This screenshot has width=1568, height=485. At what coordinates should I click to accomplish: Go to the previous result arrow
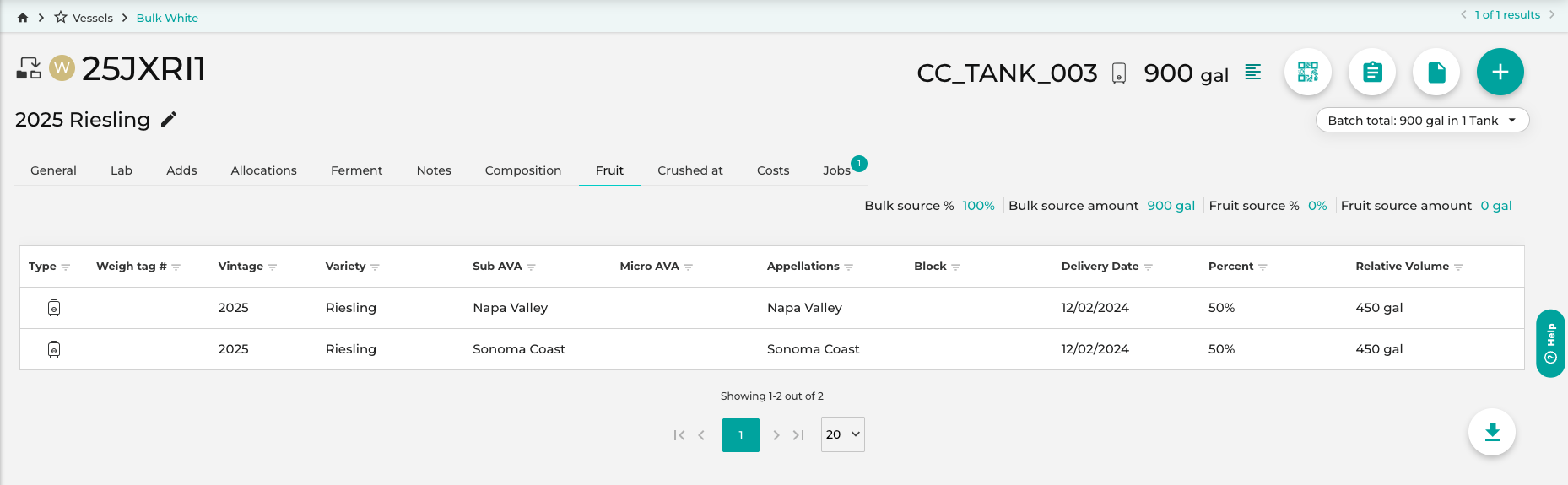click(1463, 14)
